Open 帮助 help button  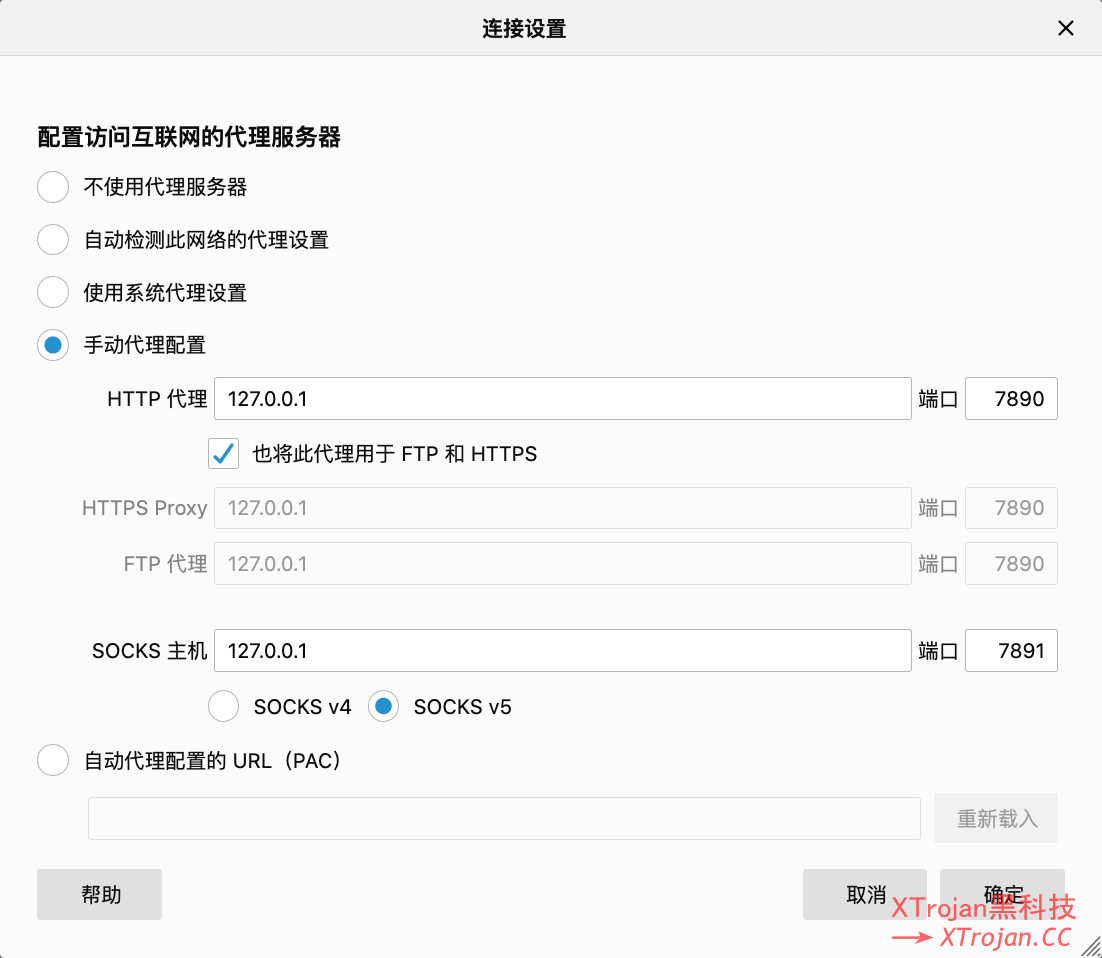[x=99, y=894]
